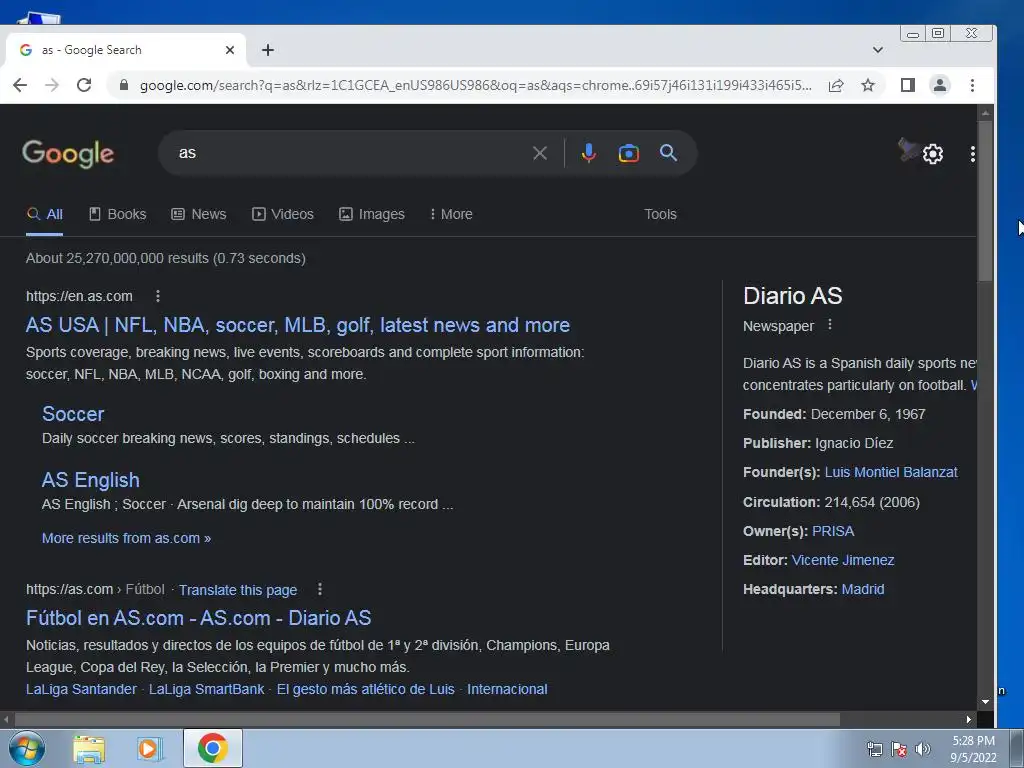
Task: Bookmark this page with the star icon
Action: [x=868, y=85]
